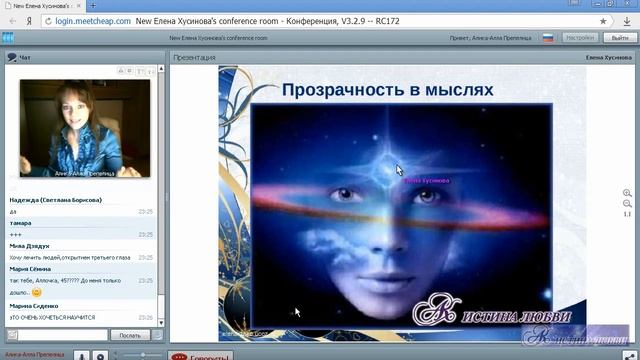This screenshot has height=360, width=640.
Task: Click the browser back arrow
Action: tap(13, 21)
